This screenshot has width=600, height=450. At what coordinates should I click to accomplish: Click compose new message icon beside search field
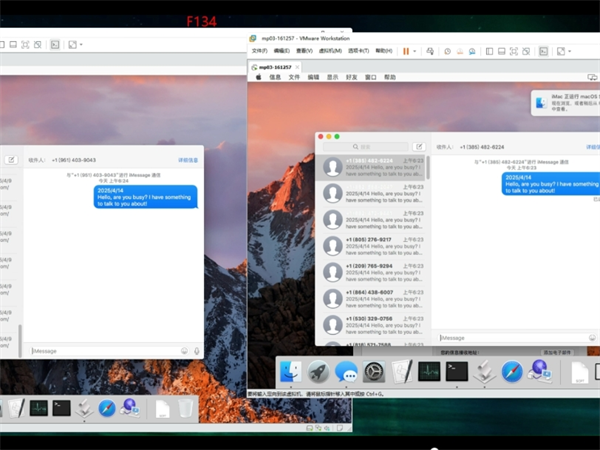coord(419,147)
